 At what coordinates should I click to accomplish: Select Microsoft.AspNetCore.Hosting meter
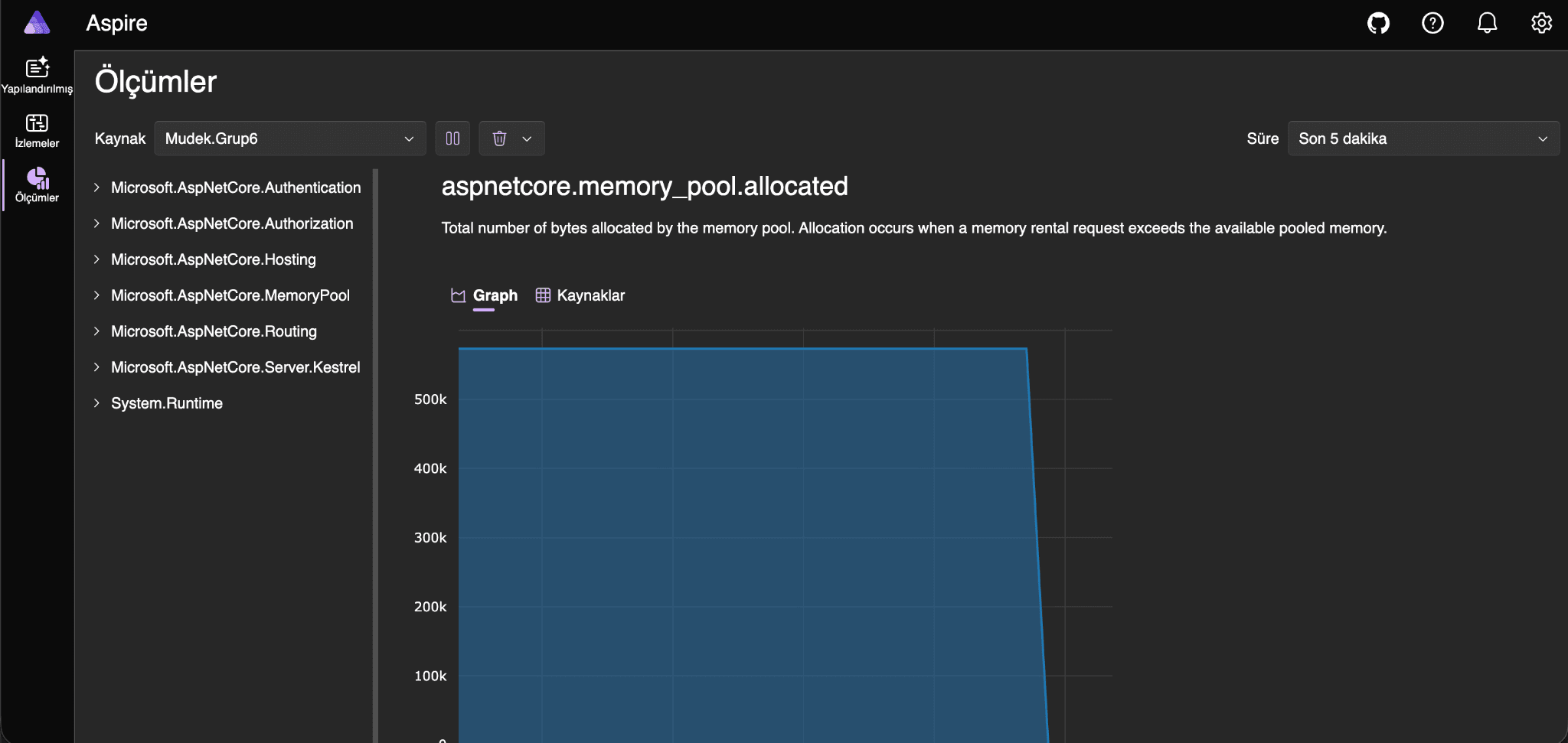coord(214,259)
